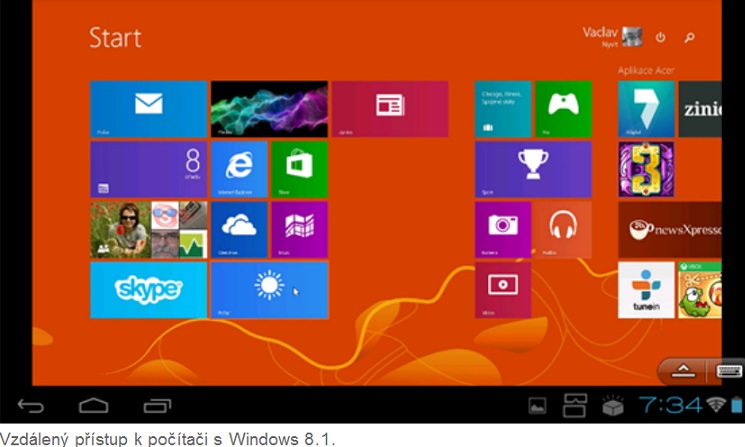Tap the picture notification icon in status bar
Viewport: 745px width, 447px height.
pyautogui.click(x=537, y=406)
